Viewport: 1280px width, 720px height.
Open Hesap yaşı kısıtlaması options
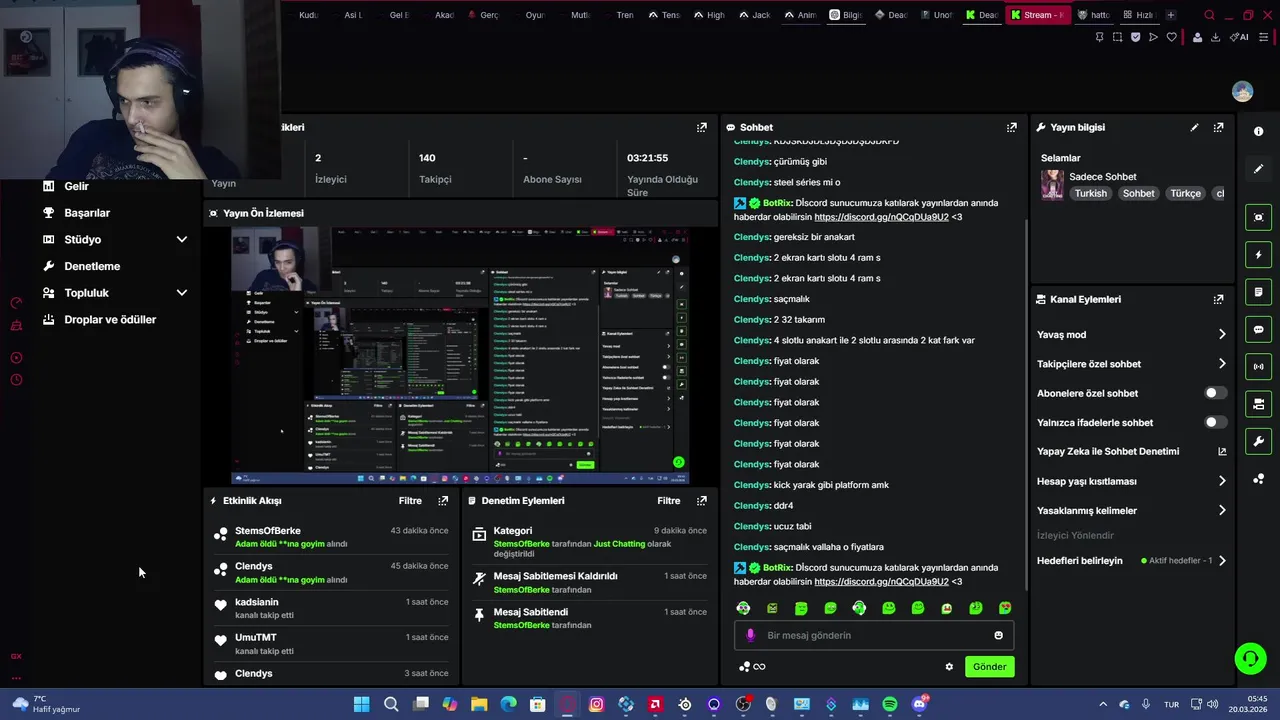1222,481
